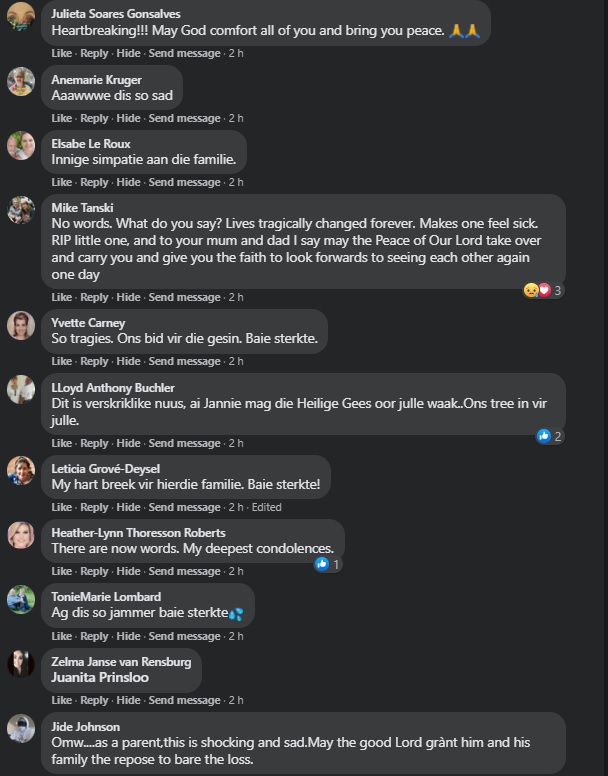608x776 pixels.
Task: Open the LLoyd Anthony Buchler name link
Action: click(113, 388)
